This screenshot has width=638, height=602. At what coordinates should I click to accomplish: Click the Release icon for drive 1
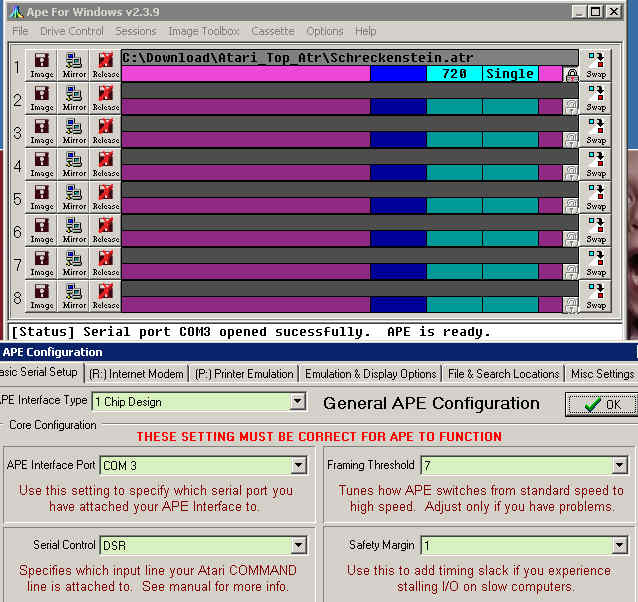pyautogui.click(x=105, y=65)
